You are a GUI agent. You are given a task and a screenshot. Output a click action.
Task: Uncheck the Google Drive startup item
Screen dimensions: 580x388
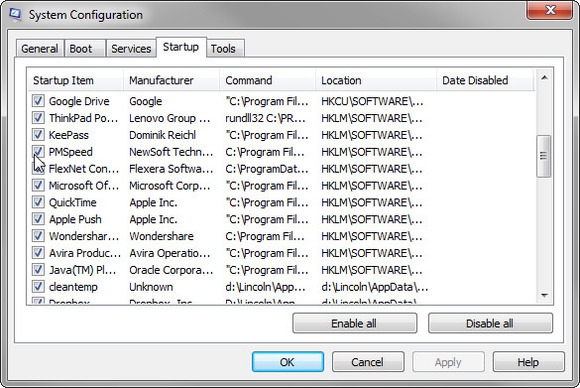tap(38, 101)
